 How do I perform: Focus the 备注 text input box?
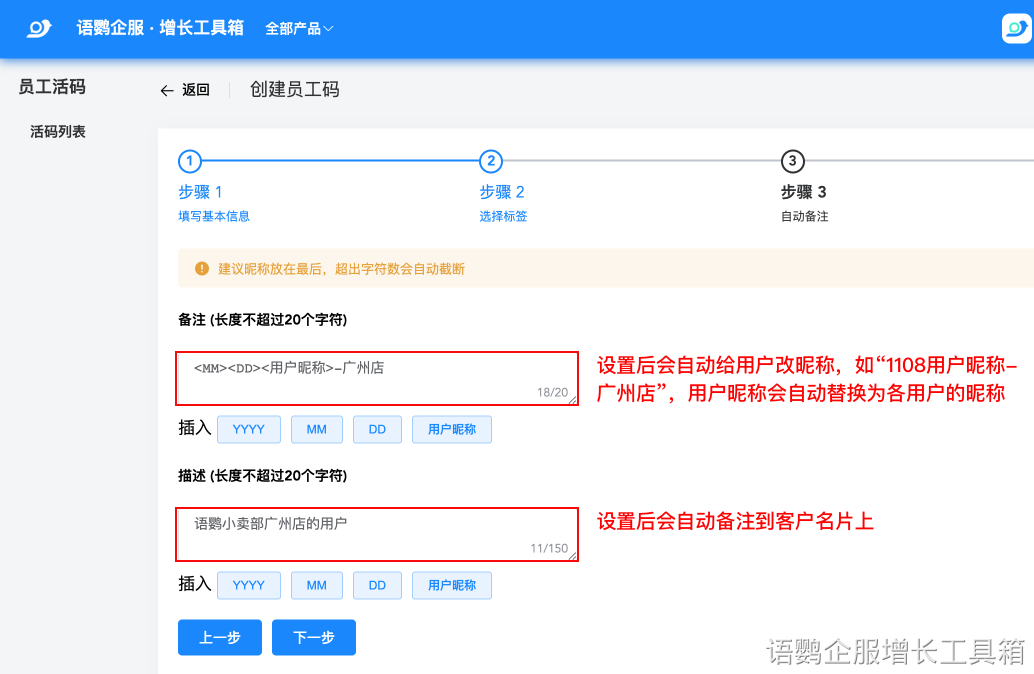[x=377, y=378]
